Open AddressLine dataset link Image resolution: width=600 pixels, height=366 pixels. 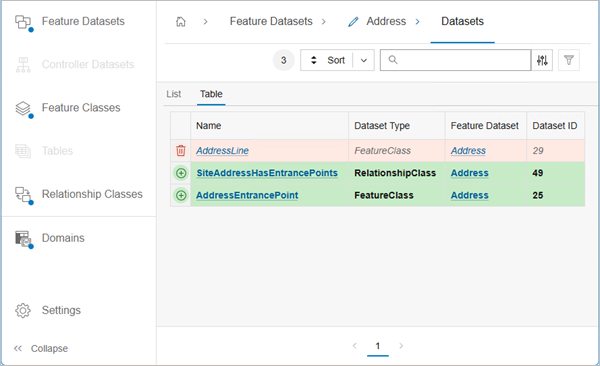(222, 151)
